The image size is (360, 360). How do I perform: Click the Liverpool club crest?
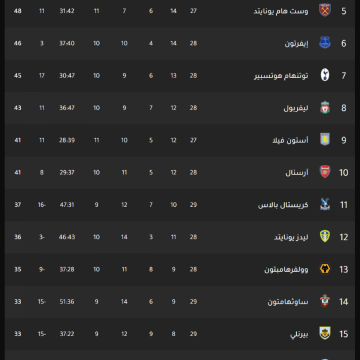[325, 108]
